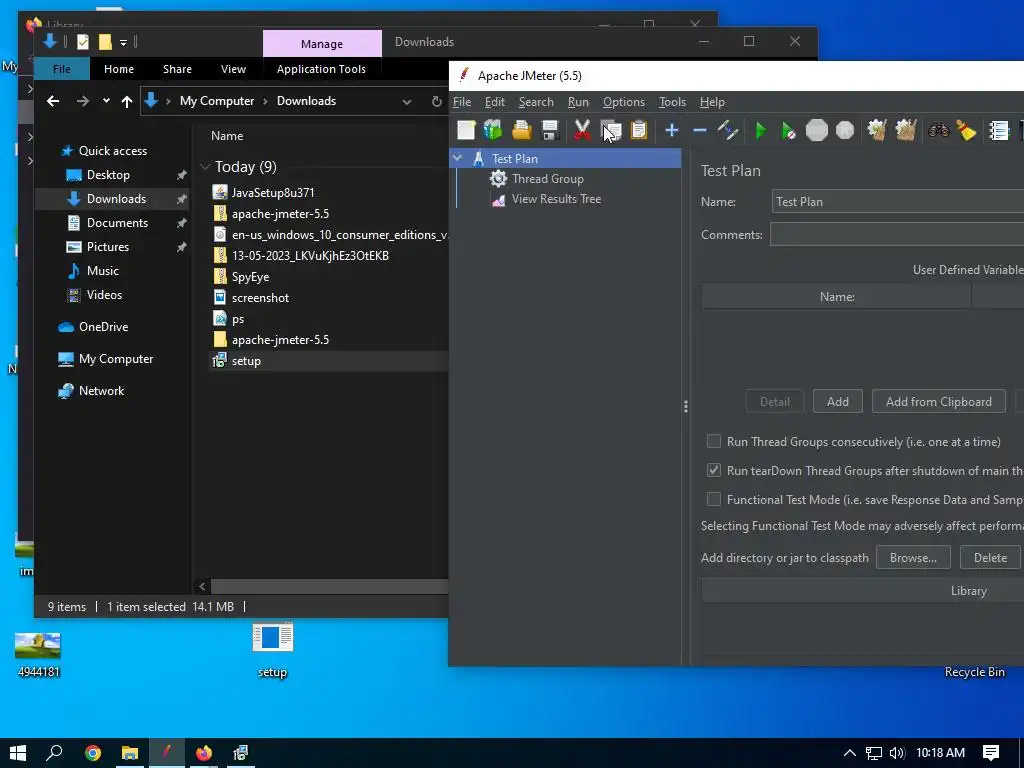The width and height of the screenshot is (1024, 768).
Task: Go back with Explorer back arrow
Action: [53, 101]
